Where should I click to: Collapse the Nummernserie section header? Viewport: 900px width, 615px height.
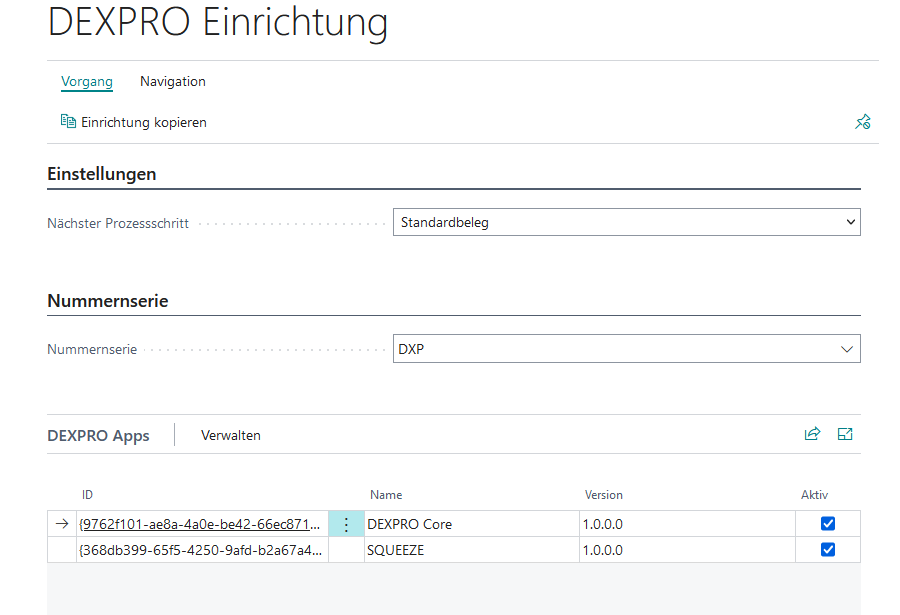(108, 301)
